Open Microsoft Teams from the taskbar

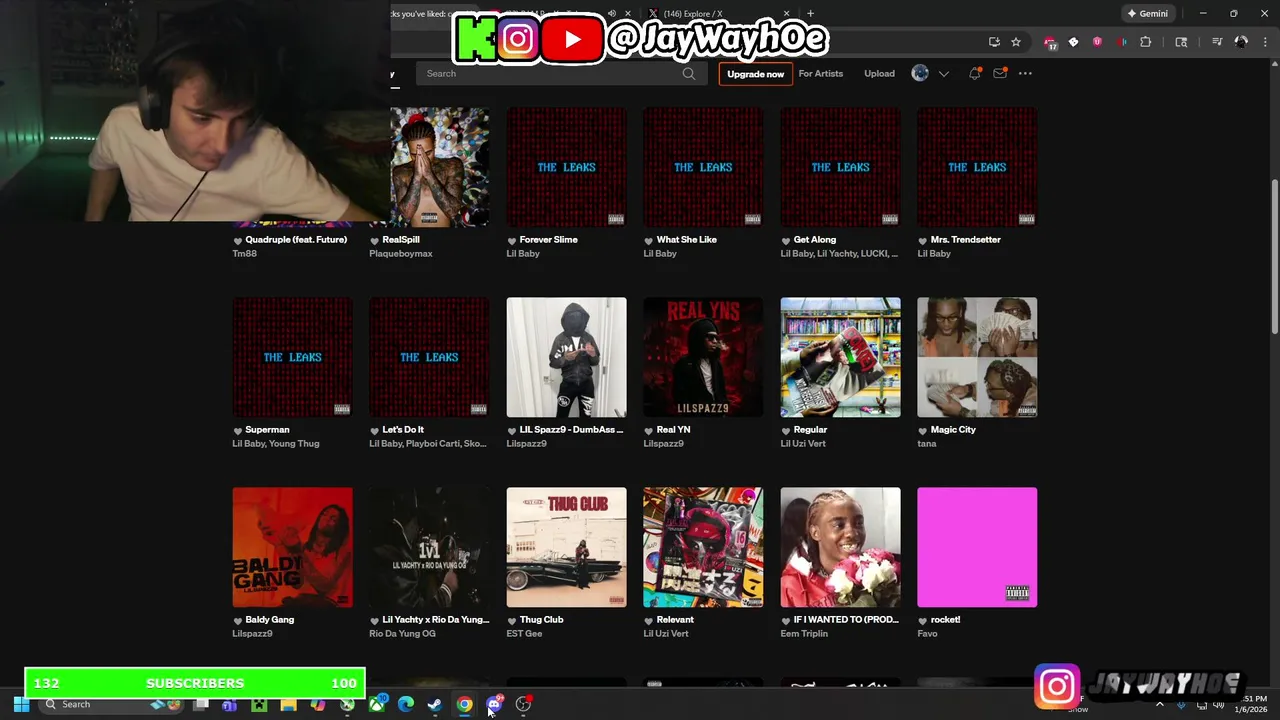click(229, 704)
